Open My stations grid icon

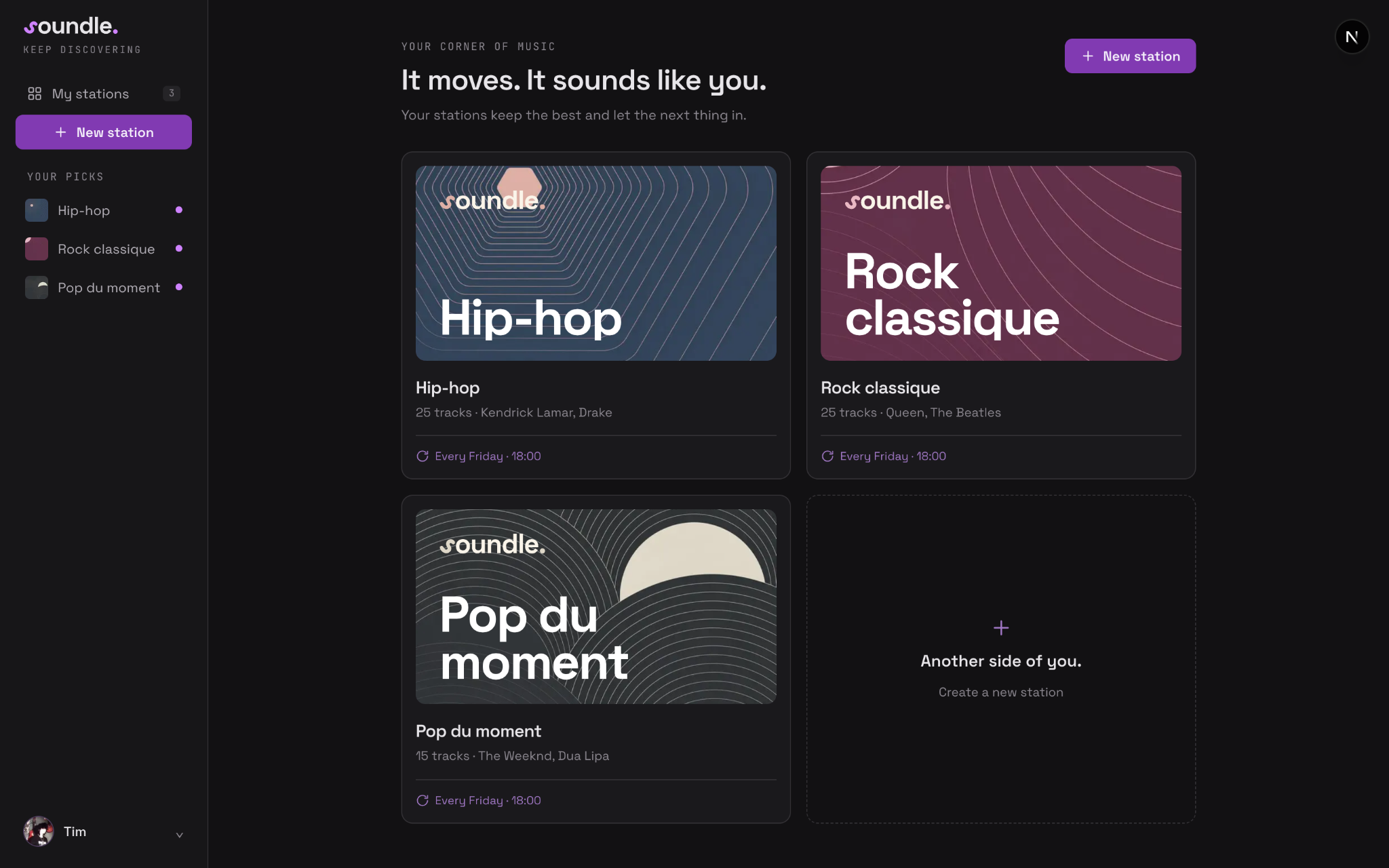35,94
